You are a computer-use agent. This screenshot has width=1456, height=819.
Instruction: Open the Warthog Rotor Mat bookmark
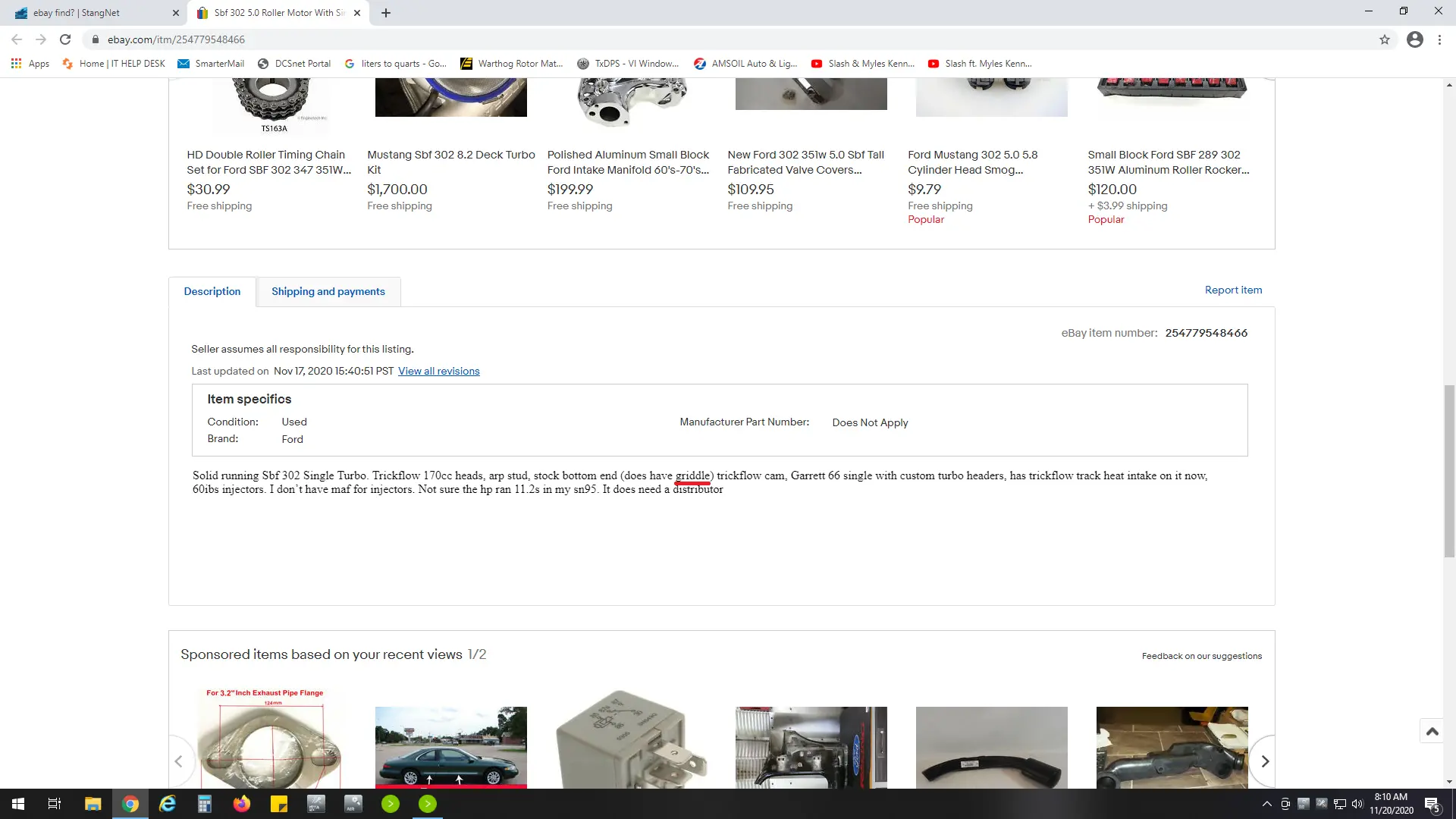512,64
